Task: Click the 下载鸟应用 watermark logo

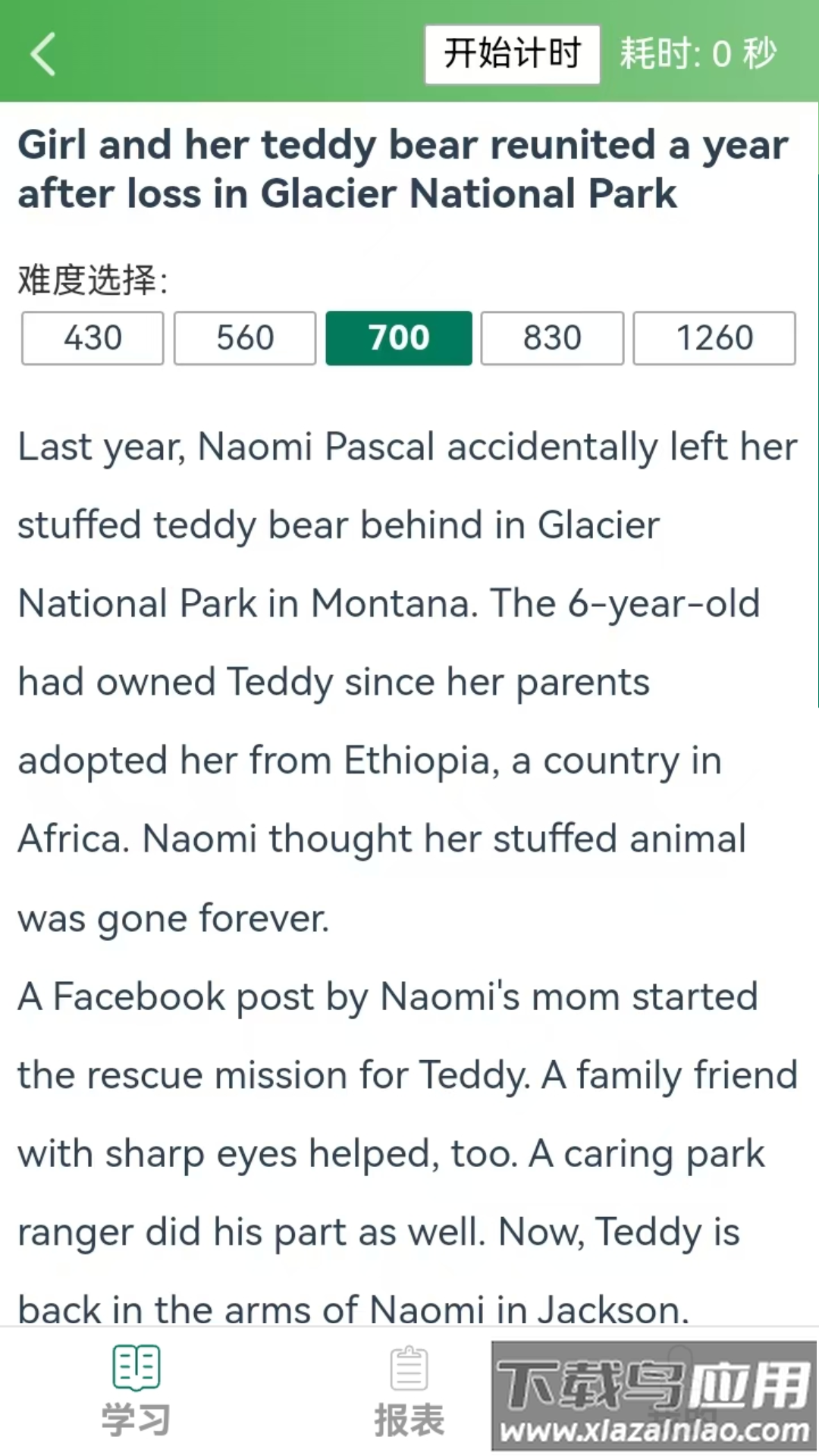Action: tap(654, 1385)
